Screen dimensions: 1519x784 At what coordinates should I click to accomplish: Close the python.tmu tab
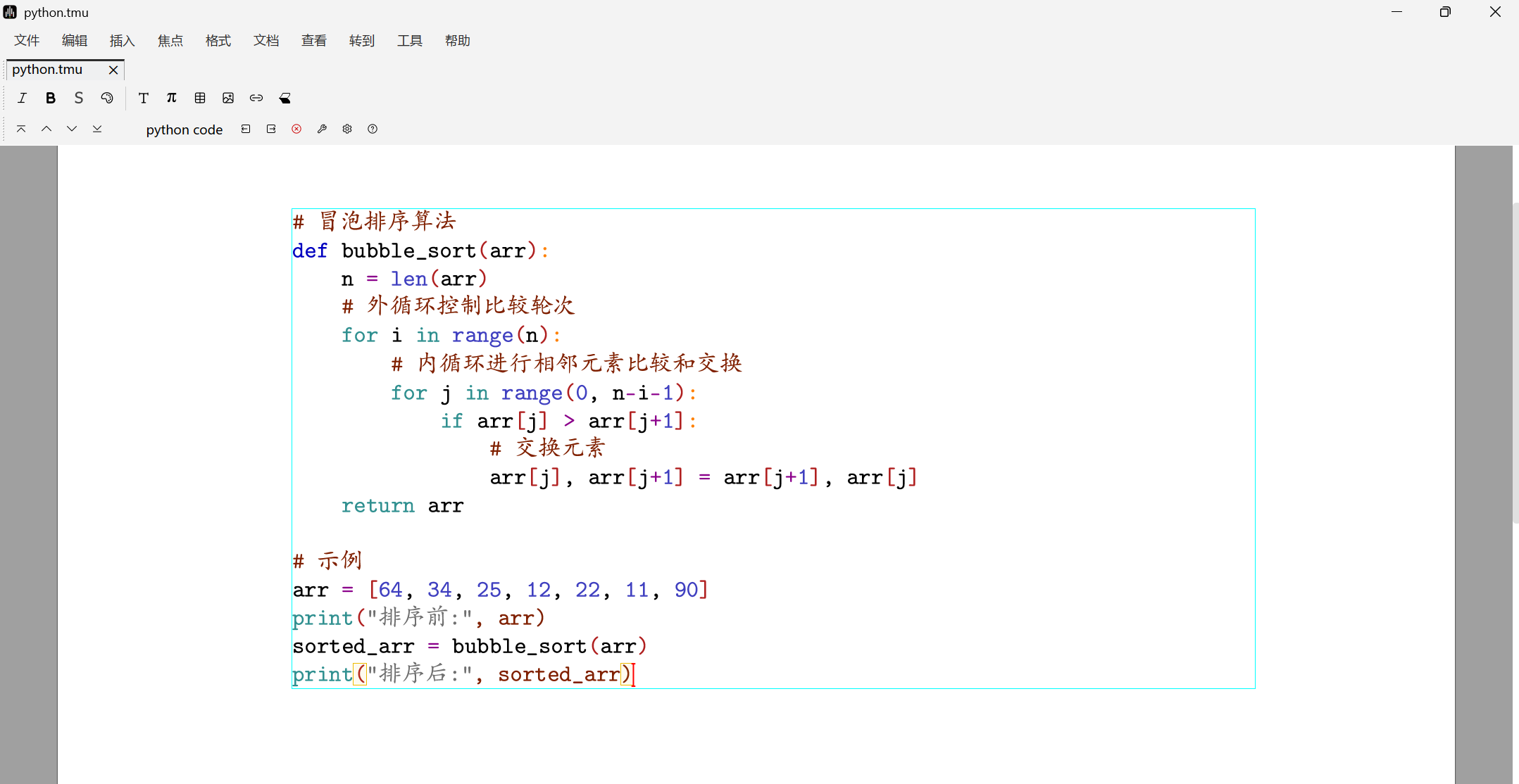pos(113,70)
